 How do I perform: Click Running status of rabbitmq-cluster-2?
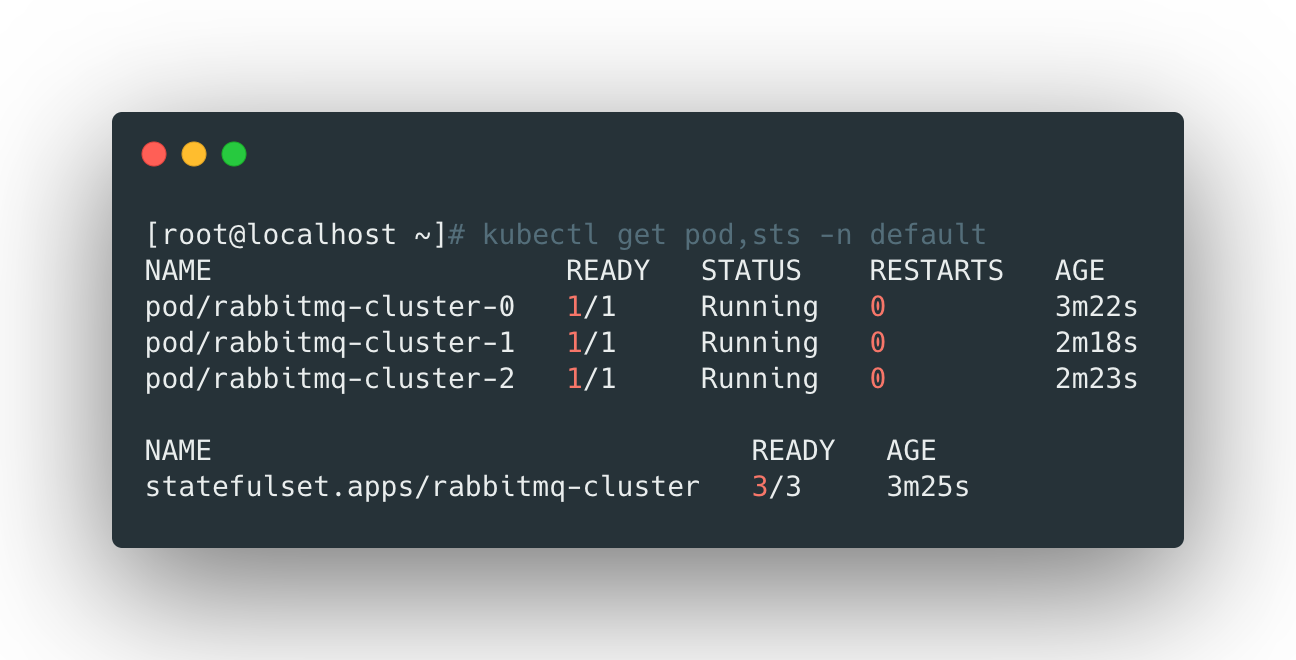(x=759, y=379)
